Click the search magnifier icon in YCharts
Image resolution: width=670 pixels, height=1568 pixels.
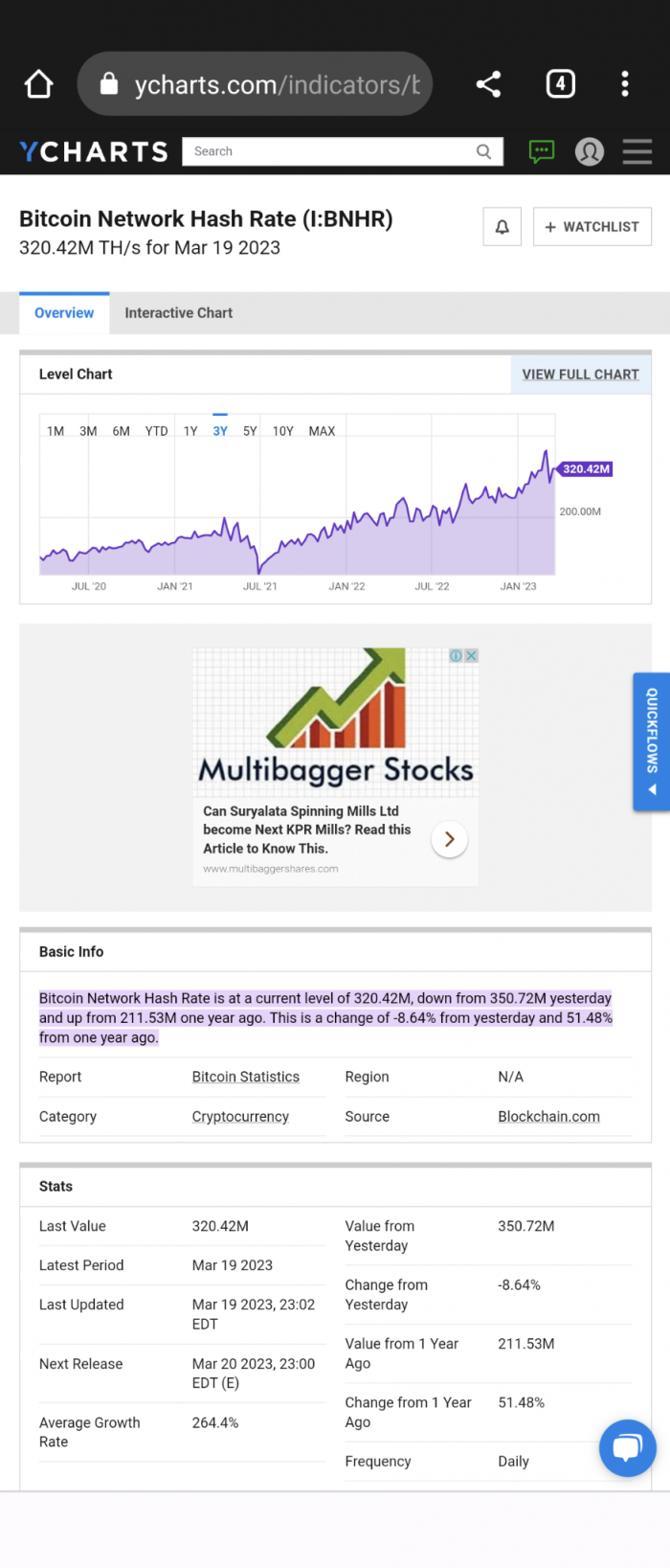[484, 151]
